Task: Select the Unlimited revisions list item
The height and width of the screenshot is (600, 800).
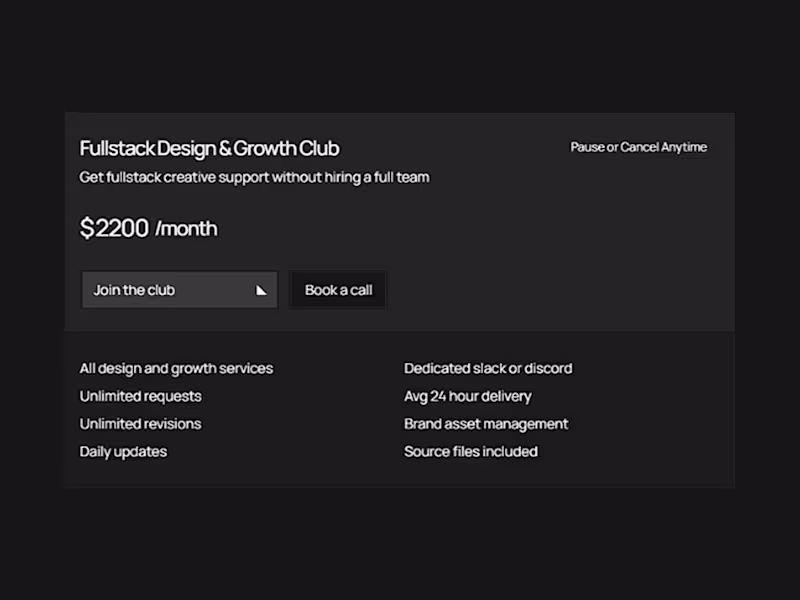Action: pos(140,423)
